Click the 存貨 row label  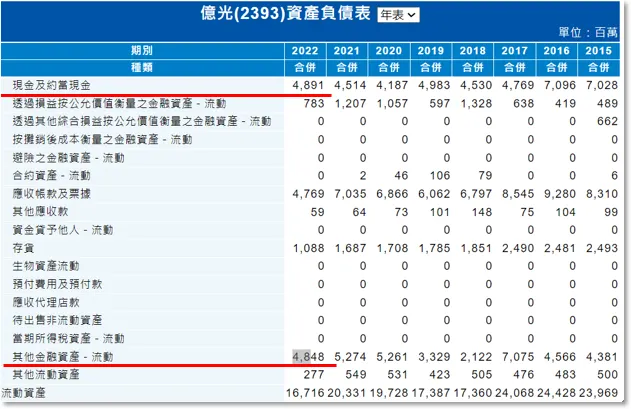[x=23, y=248]
